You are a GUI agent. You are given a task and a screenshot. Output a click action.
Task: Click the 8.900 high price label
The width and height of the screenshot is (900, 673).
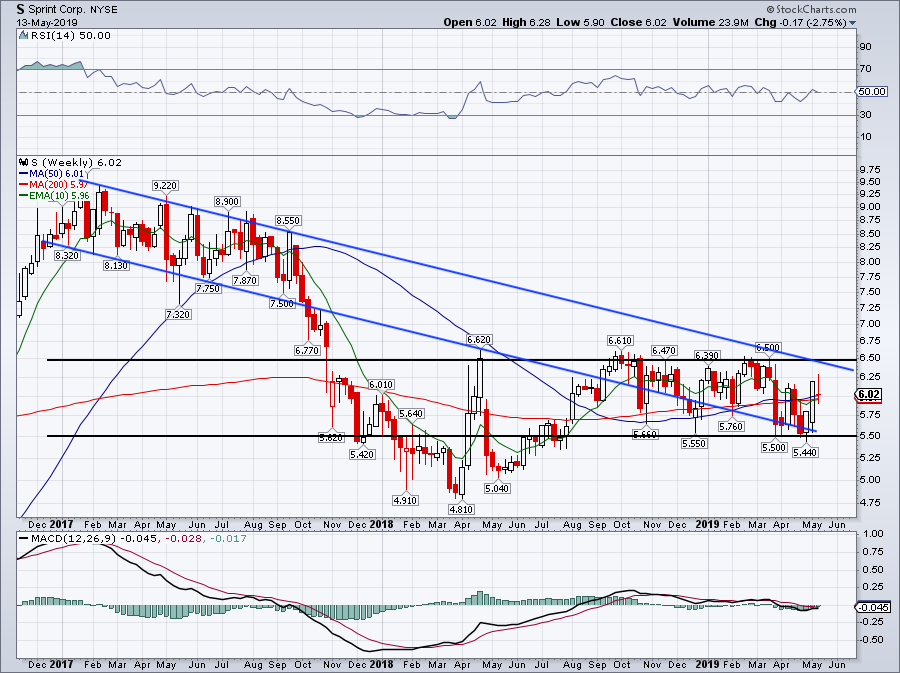(x=227, y=201)
